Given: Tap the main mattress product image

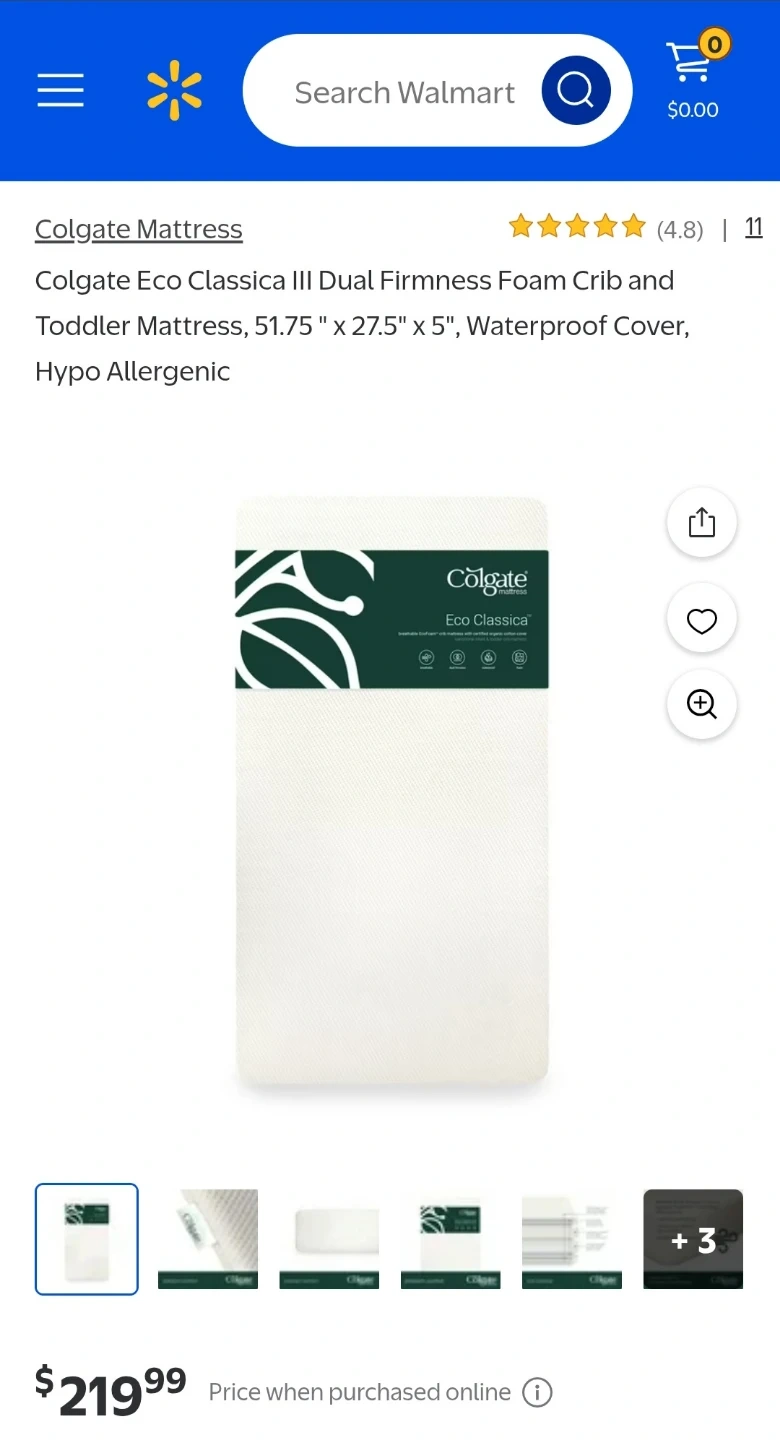Looking at the screenshot, I should [x=391, y=790].
